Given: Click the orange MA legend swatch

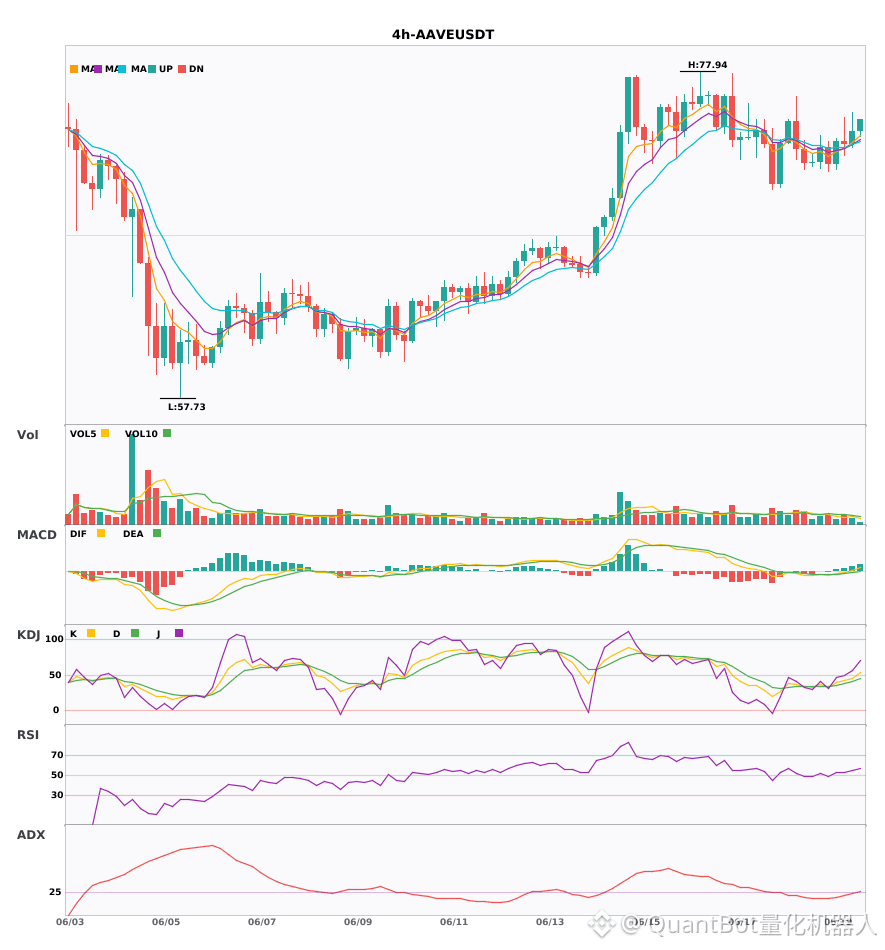Looking at the screenshot, I should coord(74,69).
